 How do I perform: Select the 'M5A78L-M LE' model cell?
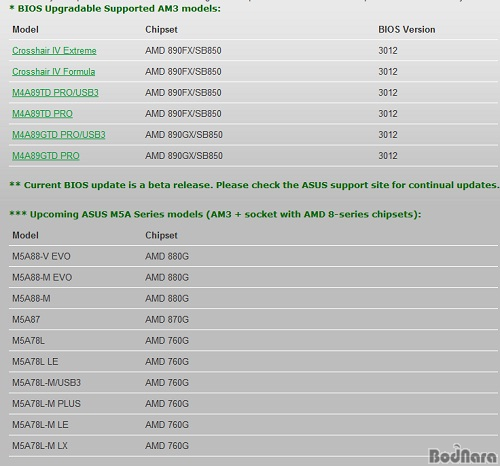(40, 424)
